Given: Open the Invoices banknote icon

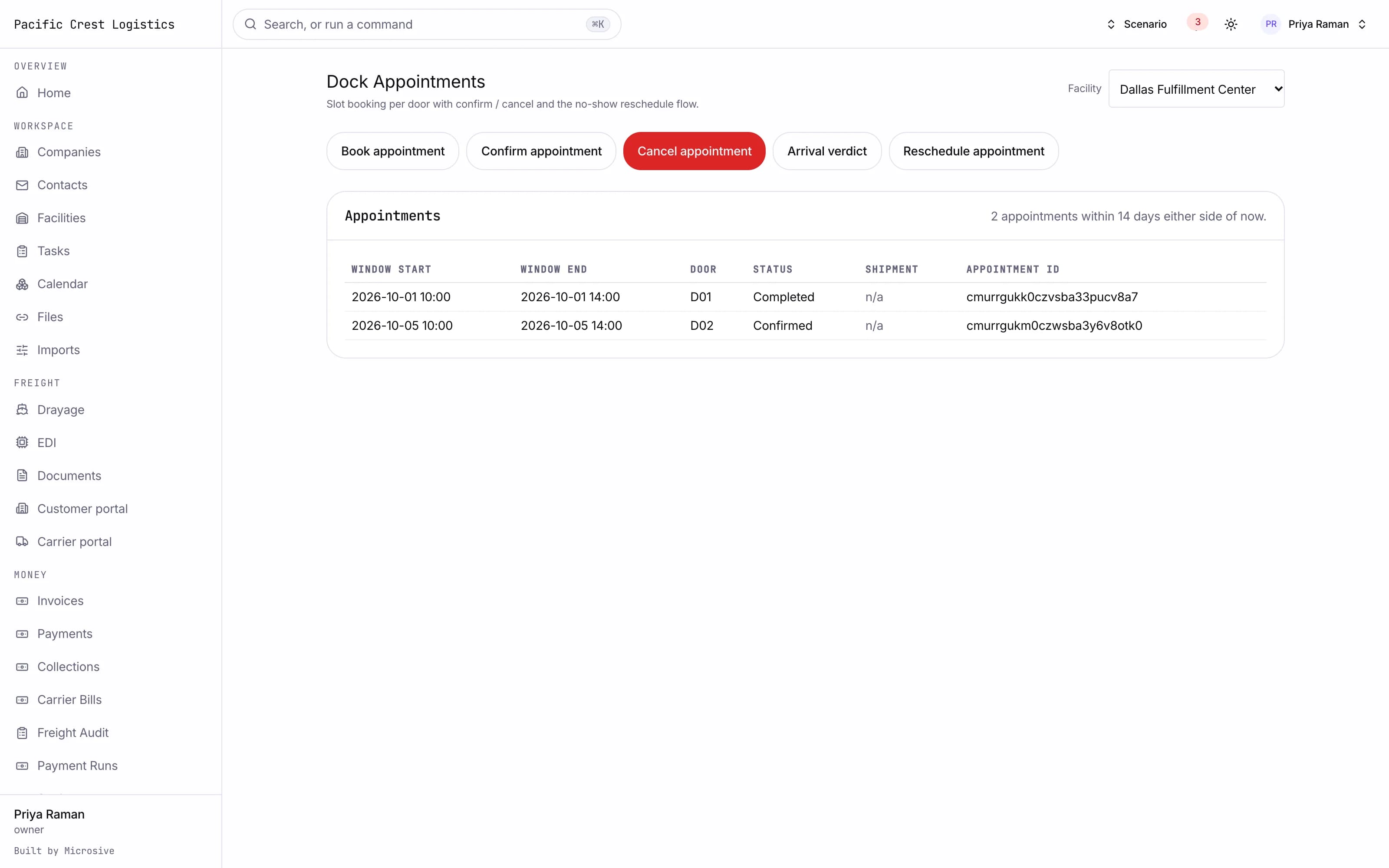Looking at the screenshot, I should [22, 601].
